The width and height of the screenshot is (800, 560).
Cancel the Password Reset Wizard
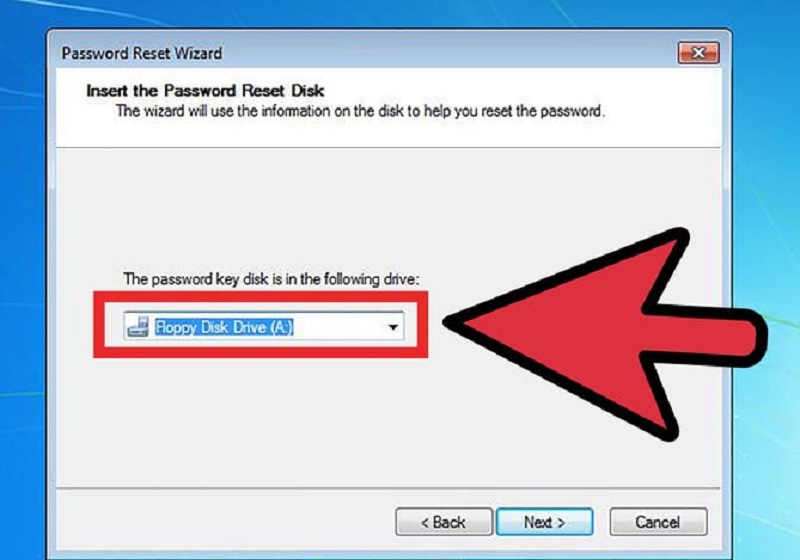pyautogui.click(x=658, y=522)
